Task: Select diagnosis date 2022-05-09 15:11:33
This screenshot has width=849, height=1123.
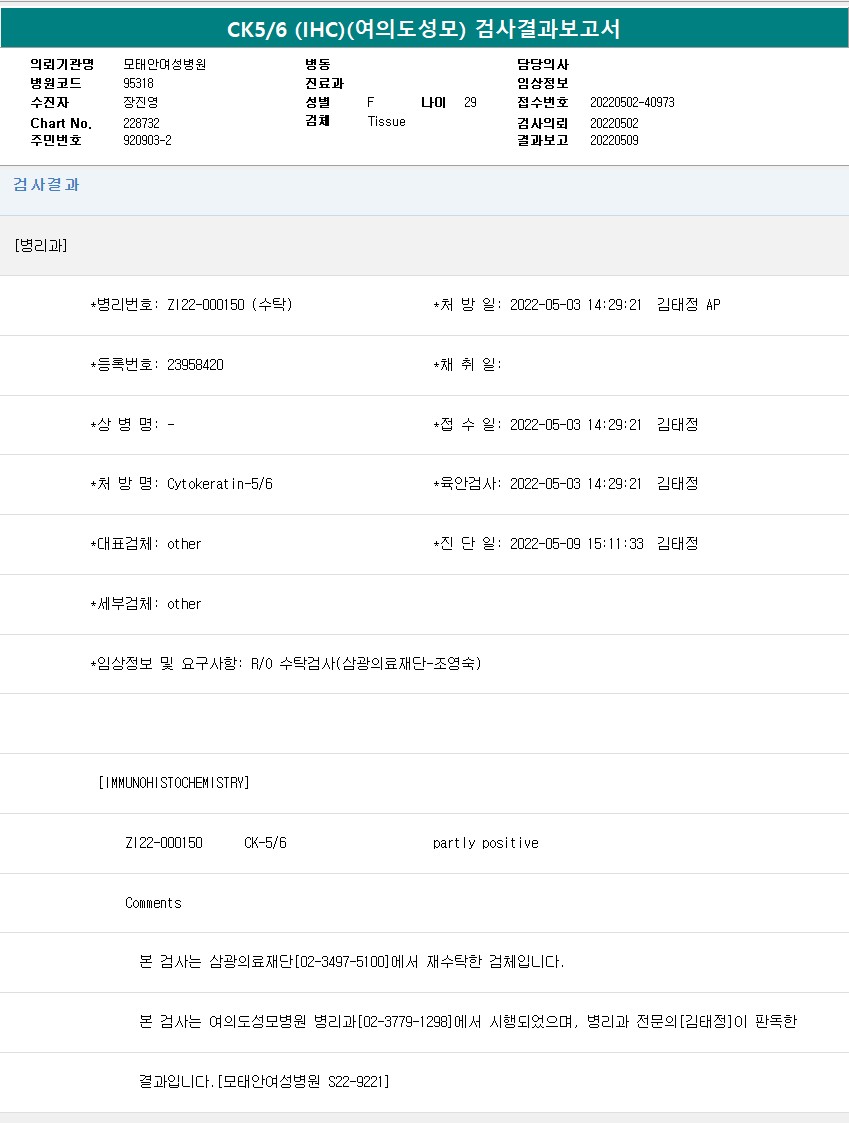Action: 577,544
